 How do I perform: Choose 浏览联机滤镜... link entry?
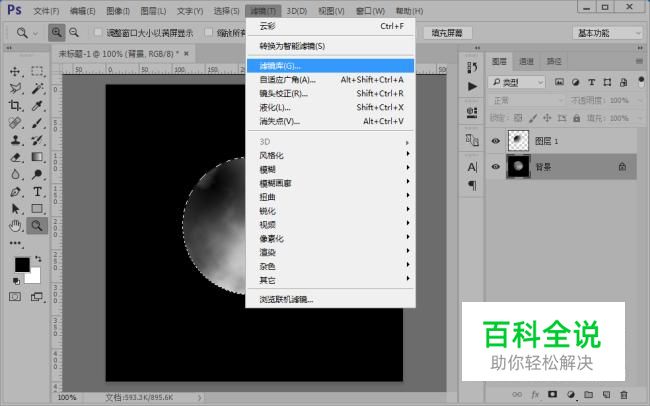click(331, 299)
